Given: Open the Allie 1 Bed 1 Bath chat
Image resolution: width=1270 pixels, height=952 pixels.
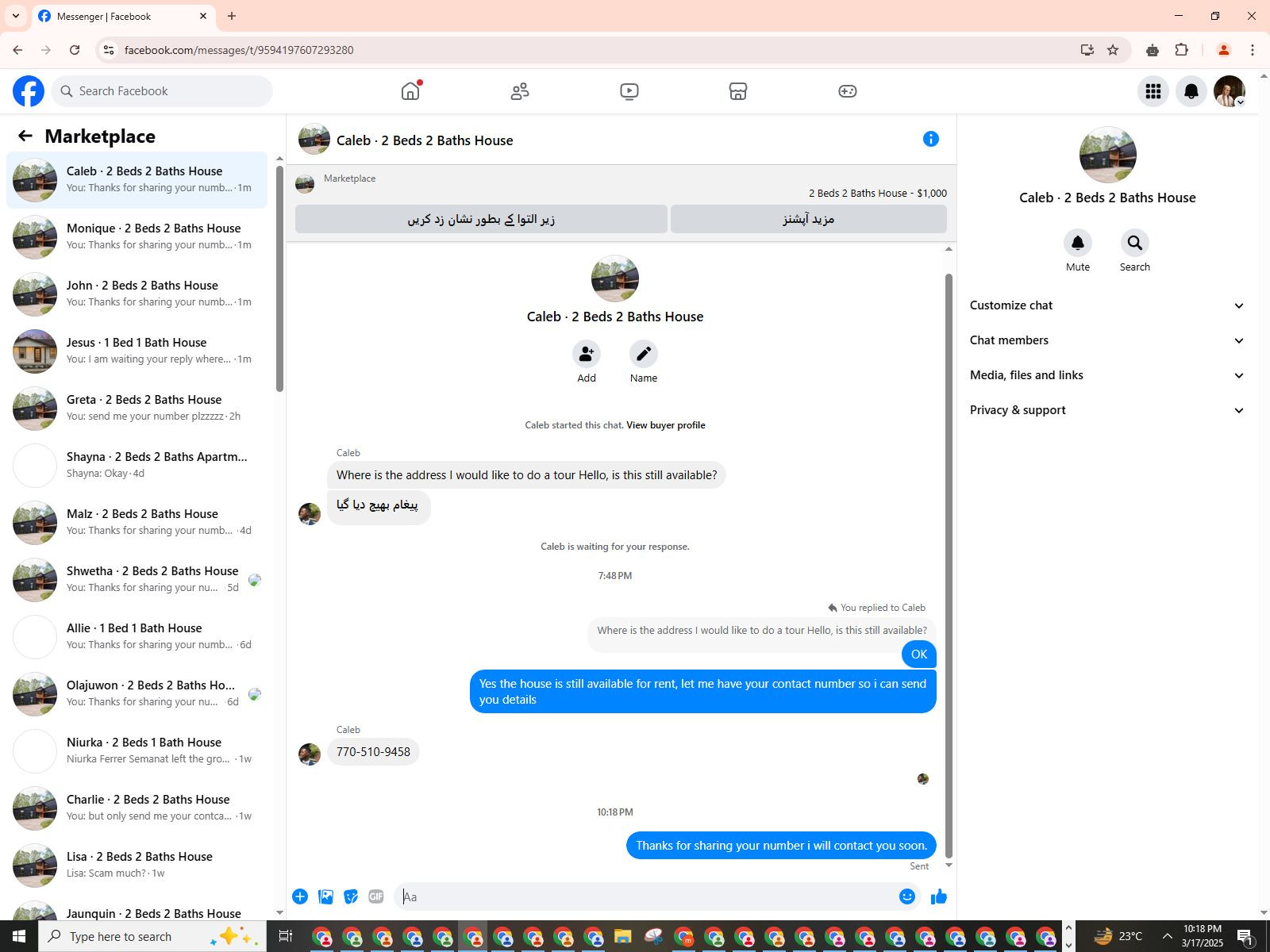Looking at the screenshot, I should point(137,637).
